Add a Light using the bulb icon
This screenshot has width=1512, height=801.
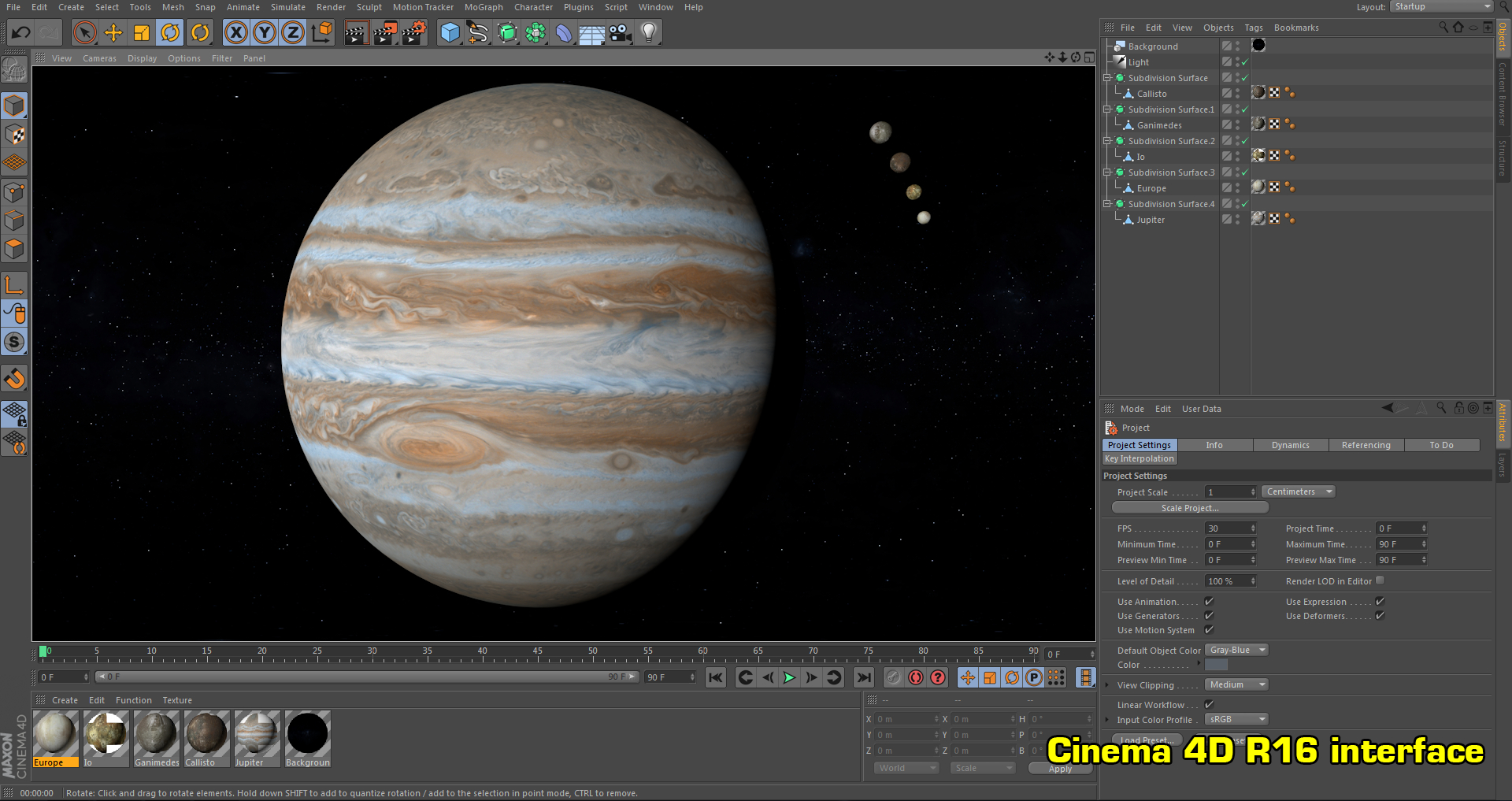pyautogui.click(x=648, y=32)
